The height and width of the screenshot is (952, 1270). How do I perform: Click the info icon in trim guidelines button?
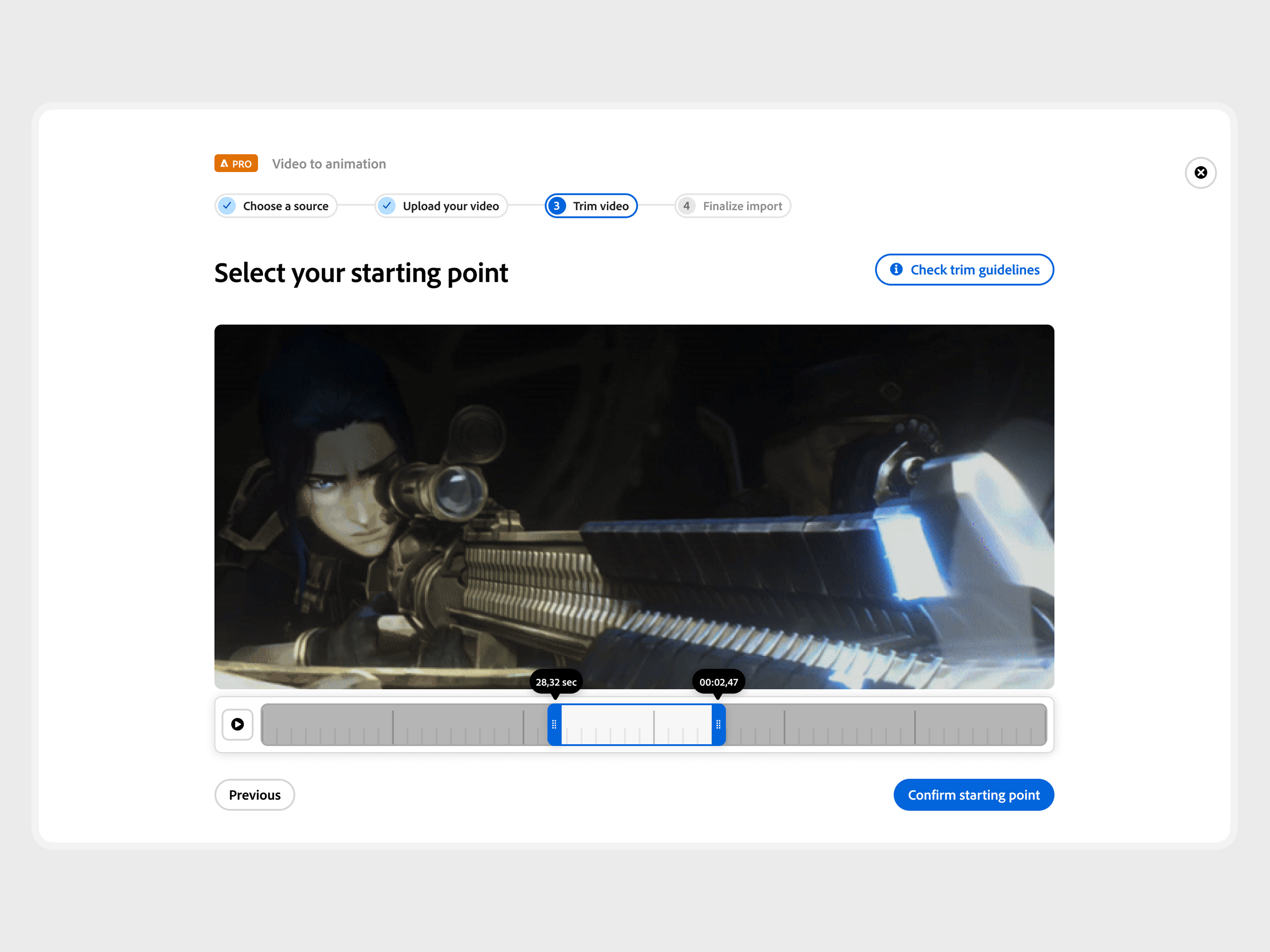point(896,269)
